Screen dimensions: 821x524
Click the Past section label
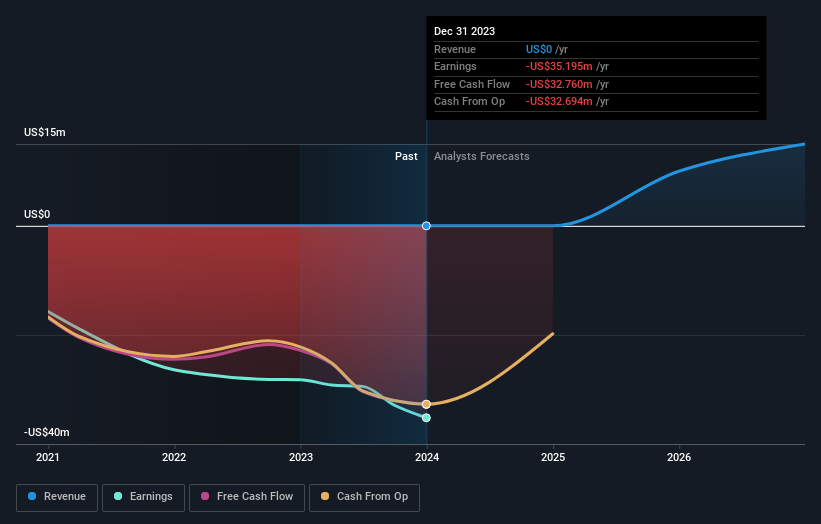click(406, 157)
